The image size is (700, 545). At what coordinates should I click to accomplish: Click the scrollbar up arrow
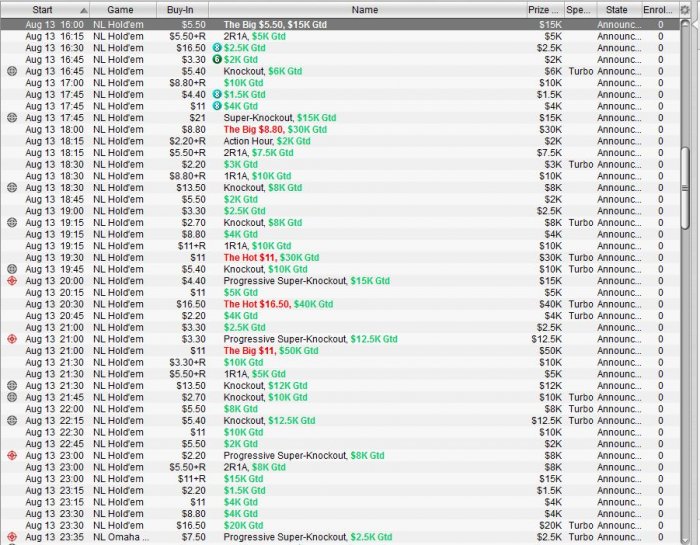[685, 24]
